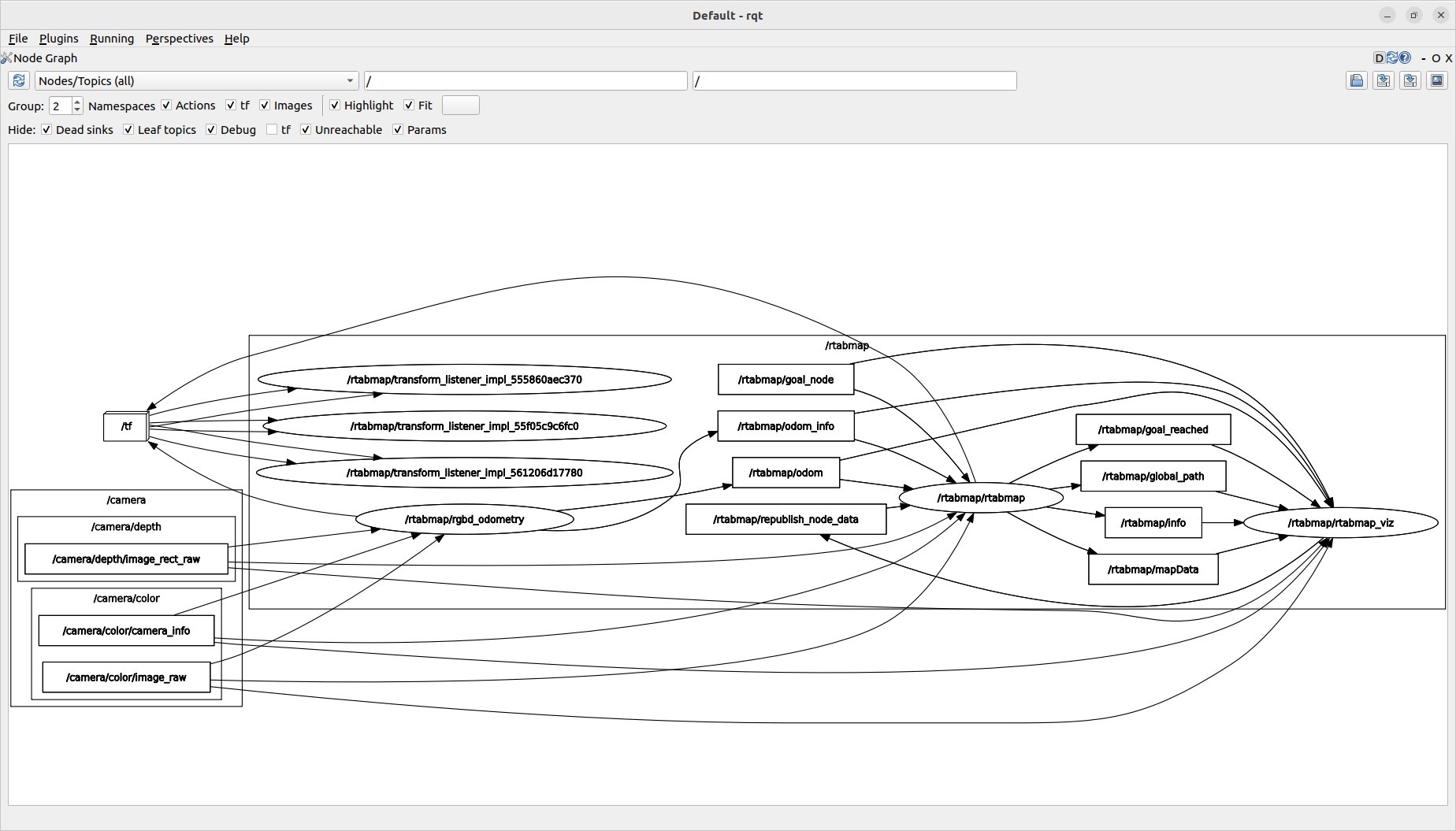The width and height of the screenshot is (1456, 831).
Task: Disable the Dead sinks checkbox
Action: tap(46, 129)
